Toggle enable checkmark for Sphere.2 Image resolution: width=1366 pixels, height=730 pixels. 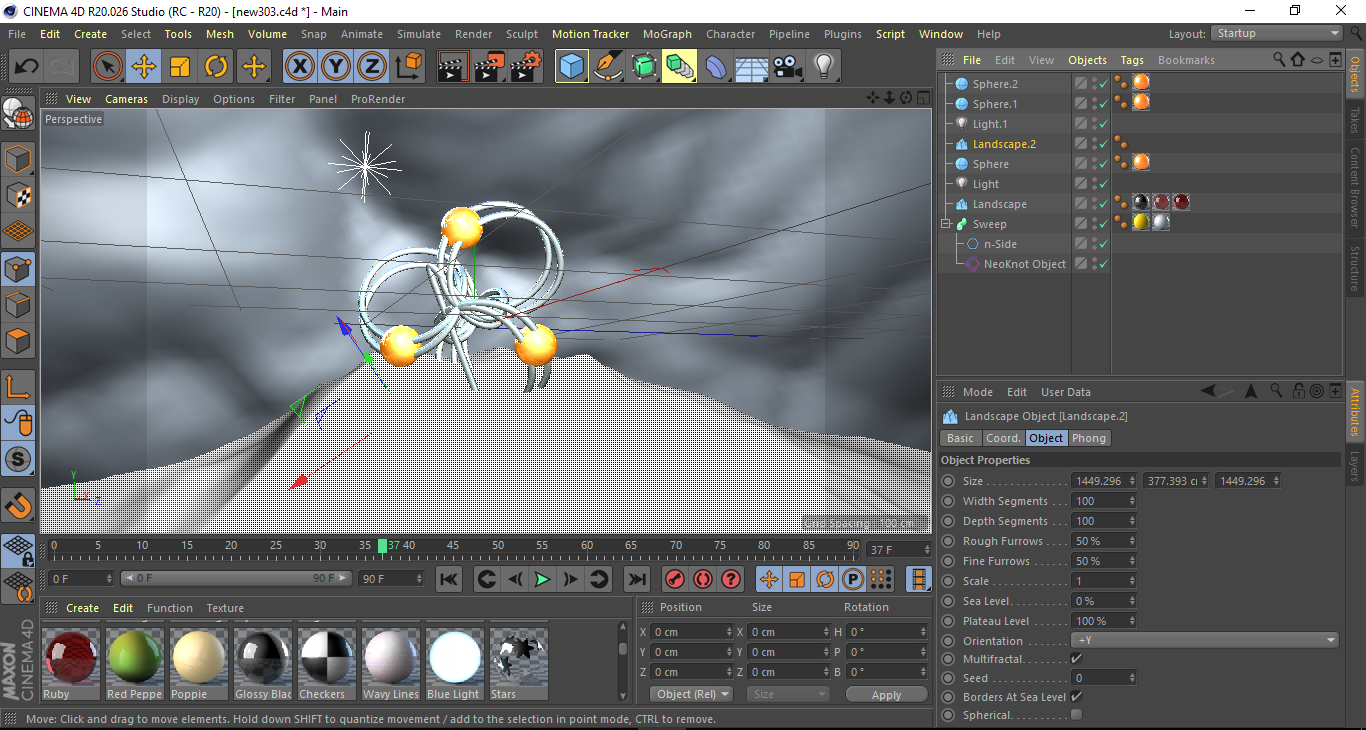pyautogui.click(x=1103, y=84)
